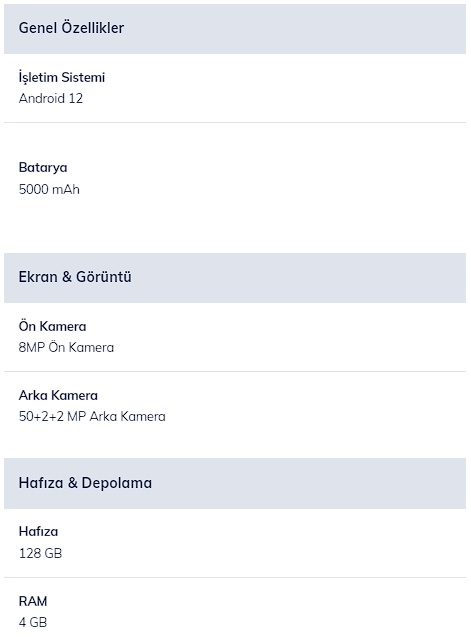Viewport: 471px width, 640px height.
Task: Select the İşletim Sistemi label
Action: pos(62,77)
